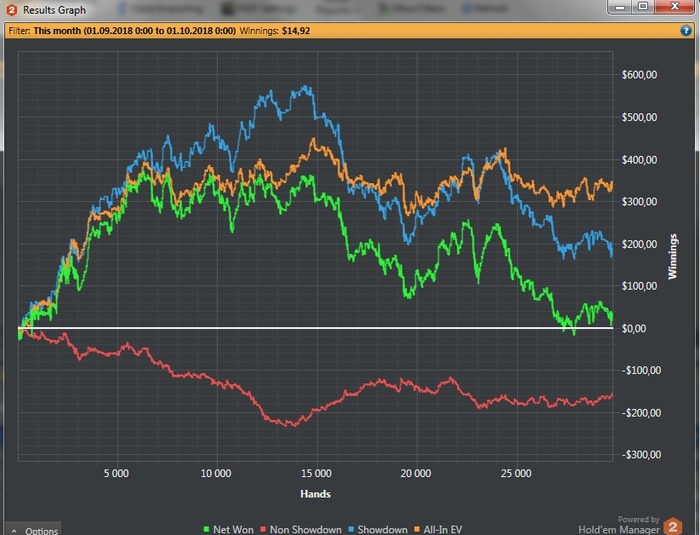Click the 5 000 hands axis label
Viewport: 700px width, 535px height.
[116, 473]
